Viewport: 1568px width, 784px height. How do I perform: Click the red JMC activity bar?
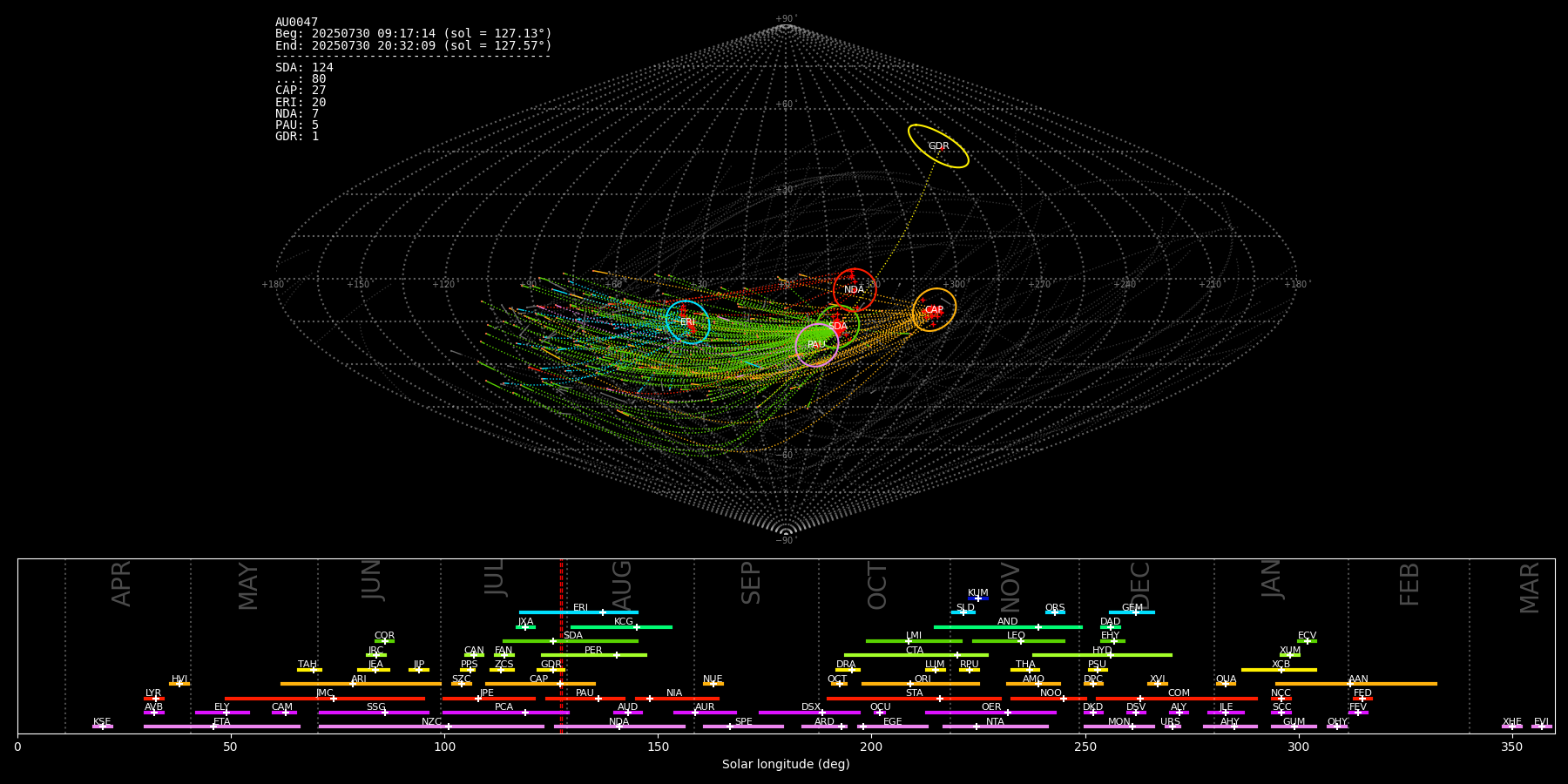pyautogui.click(x=325, y=699)
